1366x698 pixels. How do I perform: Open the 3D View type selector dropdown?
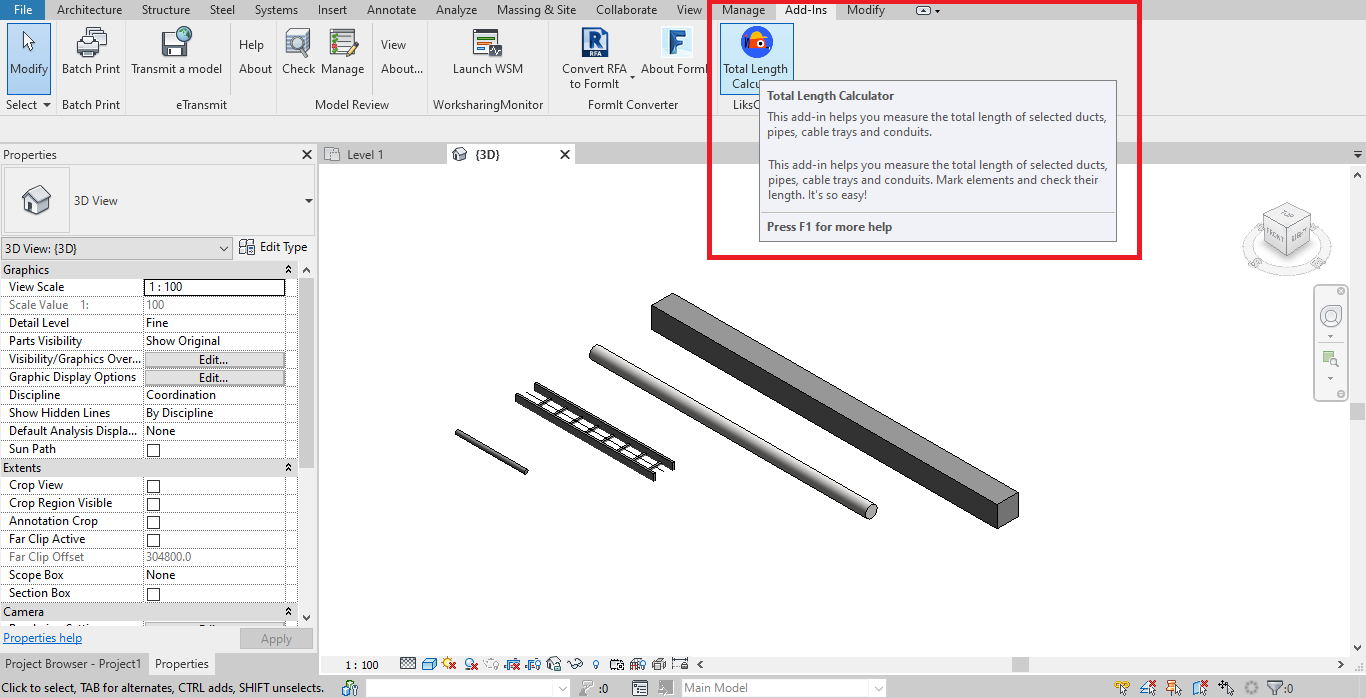click(x=309, y=201)
